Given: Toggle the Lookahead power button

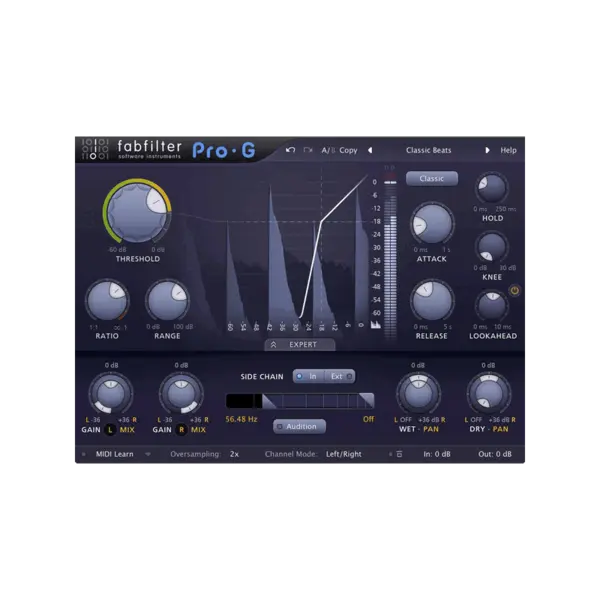Looking at the screenshot, I should tap(515, 290).
